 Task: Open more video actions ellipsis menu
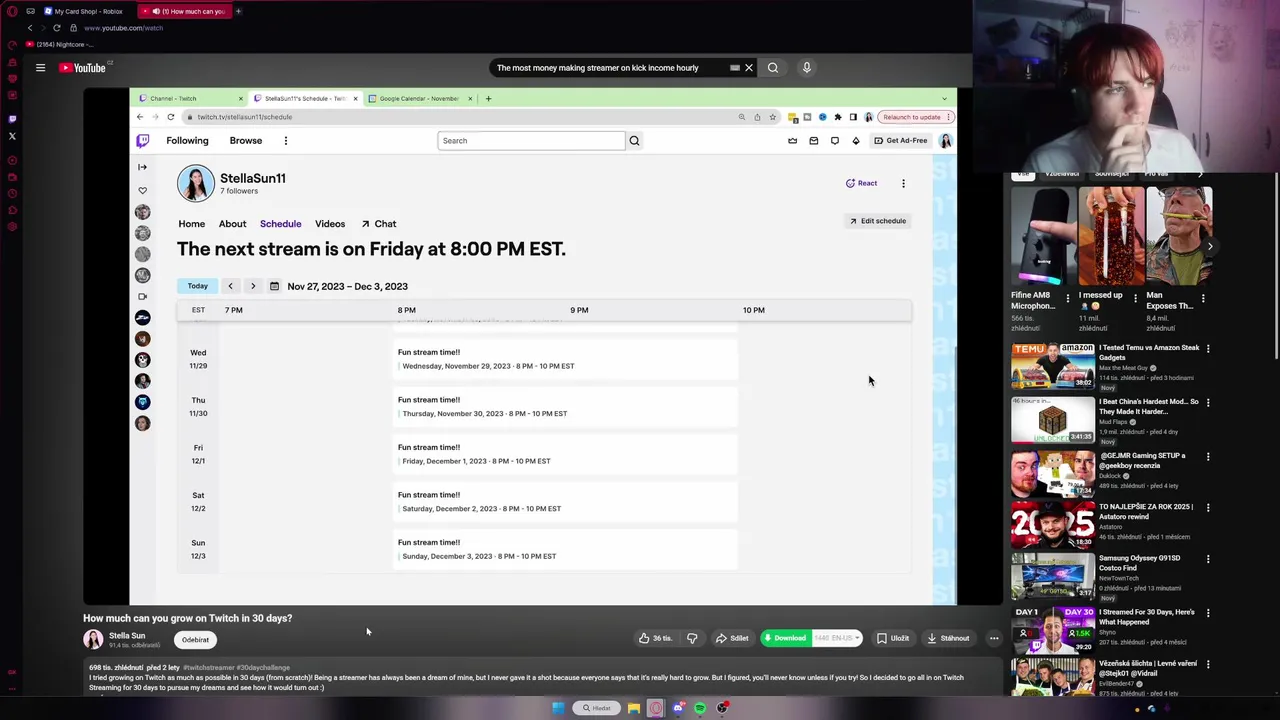(x=994, y=638)
